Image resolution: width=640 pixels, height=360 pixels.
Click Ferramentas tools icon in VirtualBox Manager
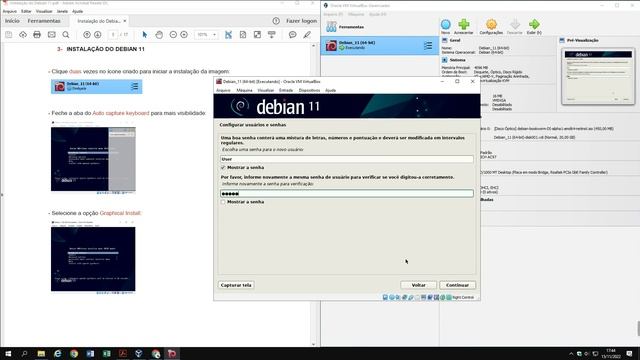pos(331,27)
